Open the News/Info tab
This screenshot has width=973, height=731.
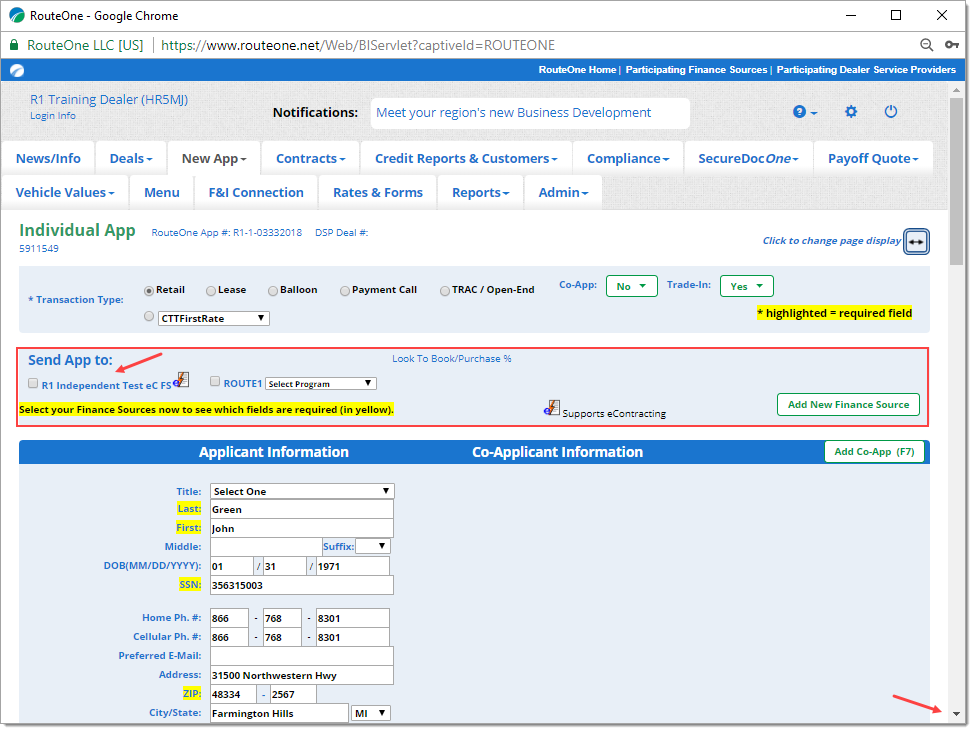tap(48, 158)
